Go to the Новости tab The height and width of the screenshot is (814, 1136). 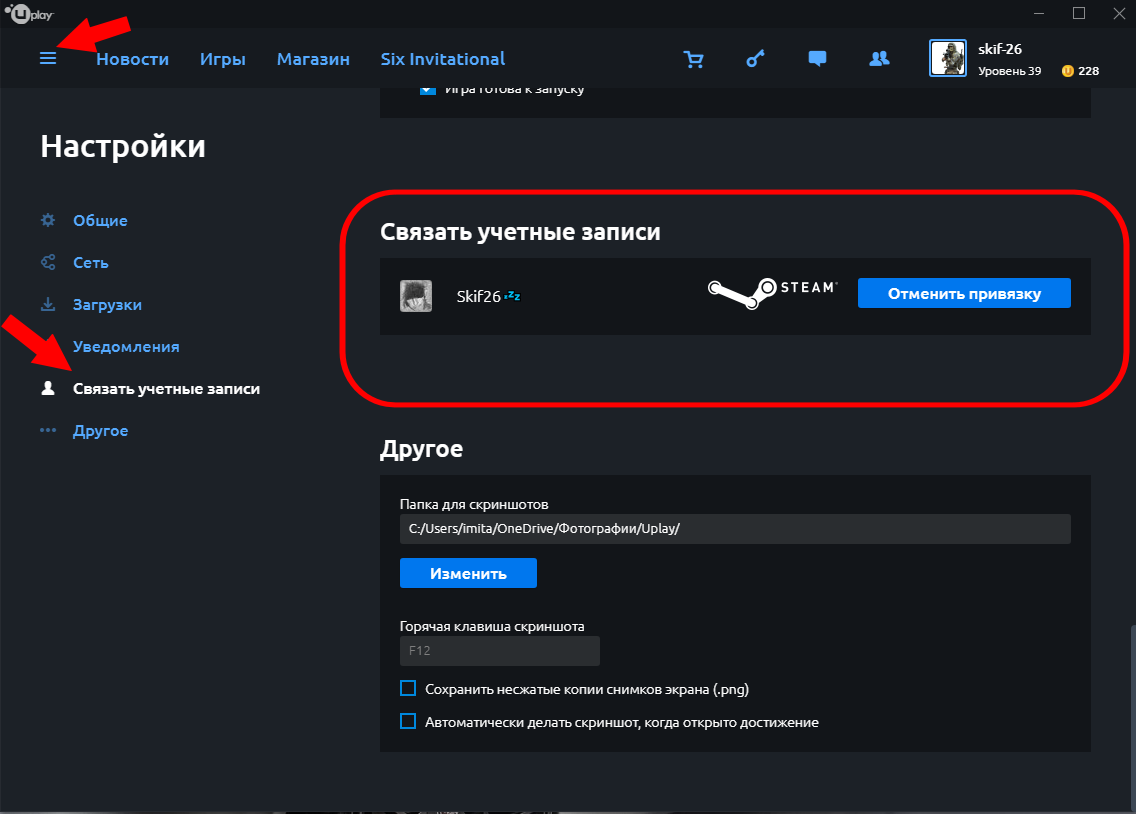[133, 59]
